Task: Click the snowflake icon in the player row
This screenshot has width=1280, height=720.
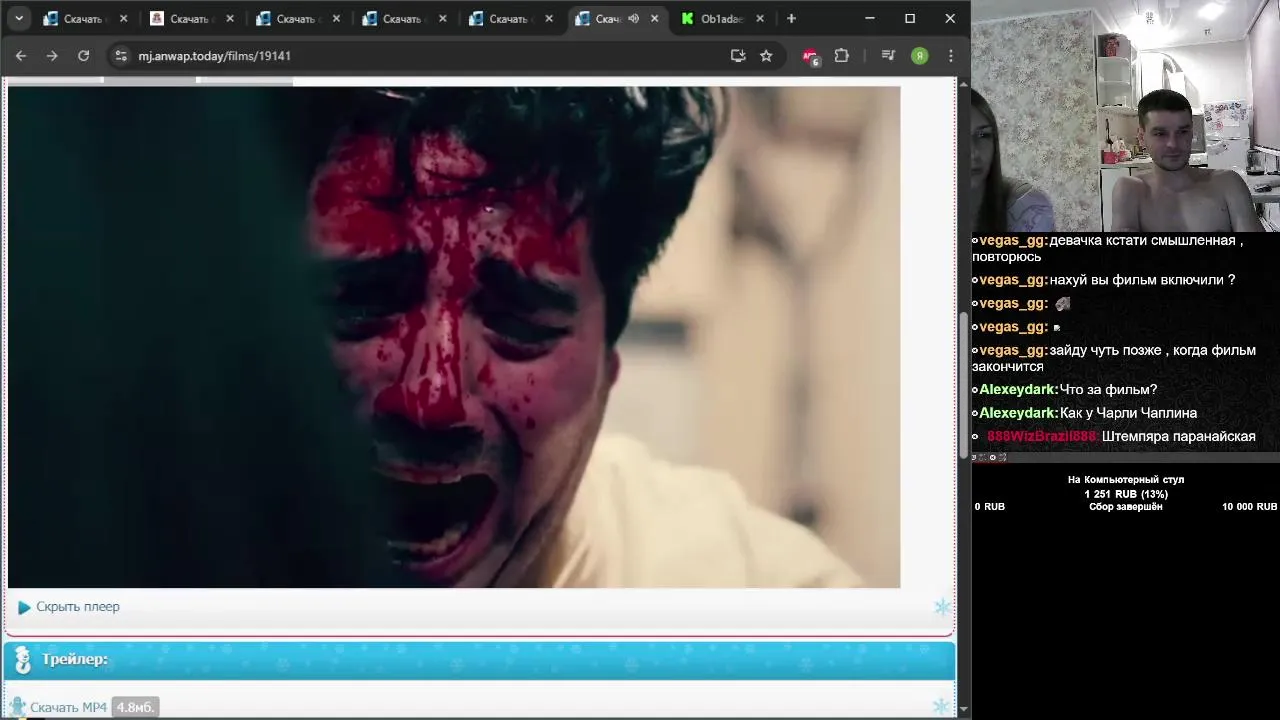Action: (x=942, y=607)
